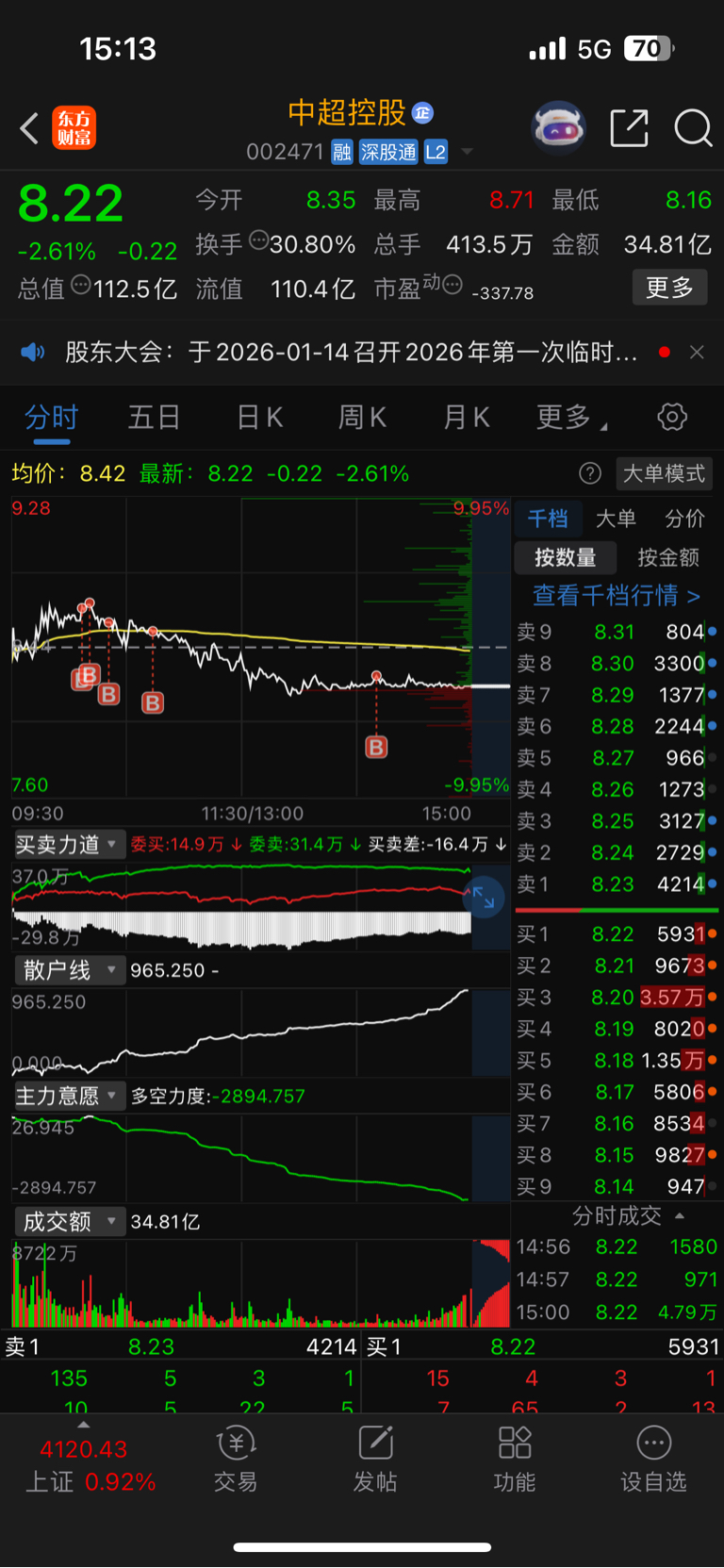
Task: Tap the help question mark icon
Action: click(x=590, y=473)
